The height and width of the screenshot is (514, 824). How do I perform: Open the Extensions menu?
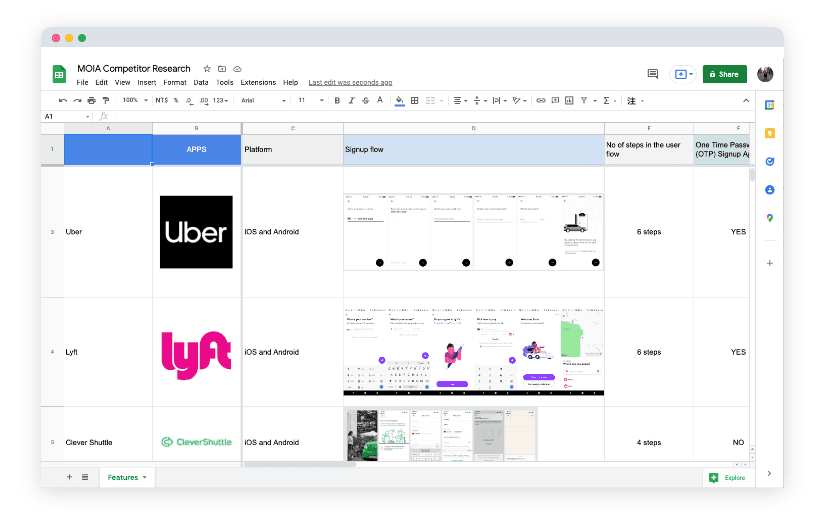(x=258, y=83)
